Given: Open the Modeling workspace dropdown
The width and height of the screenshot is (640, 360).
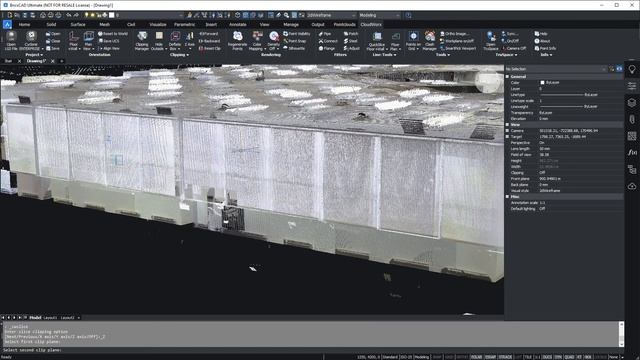Looking at the screenshot, I should (x=379, y=15).
